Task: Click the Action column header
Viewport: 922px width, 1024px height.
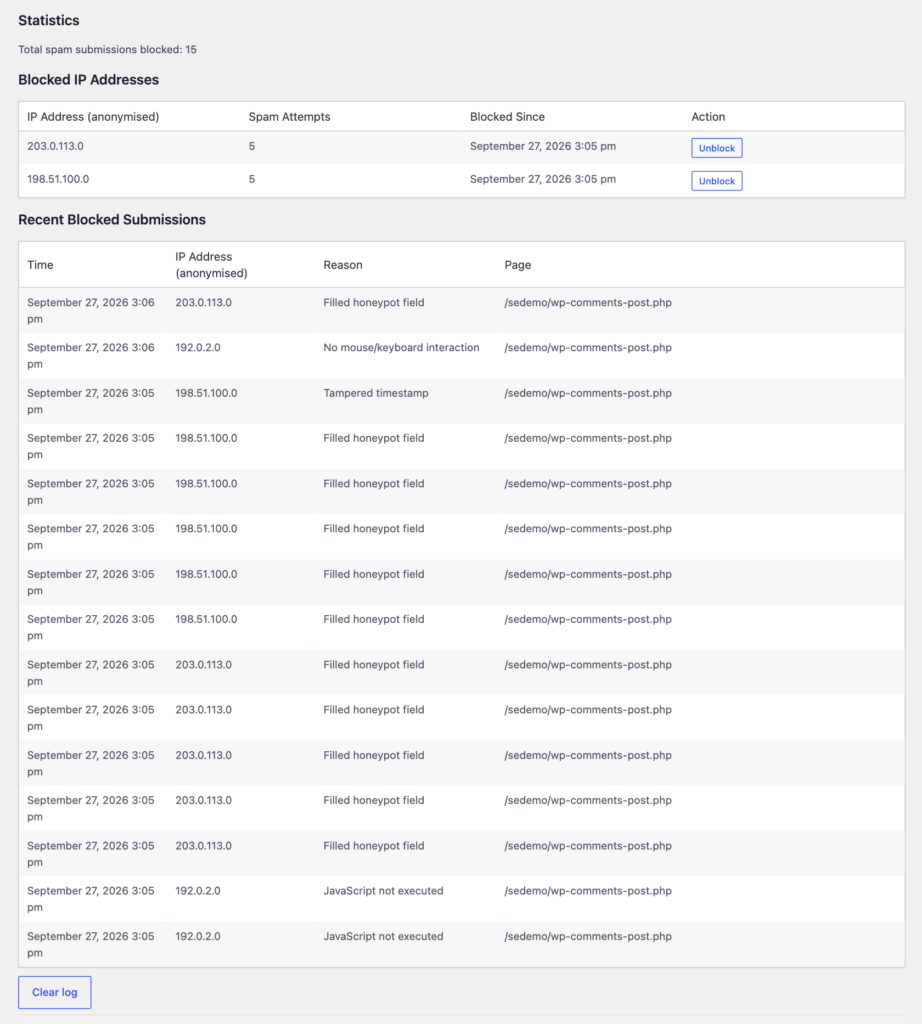Action: point(708,117)
